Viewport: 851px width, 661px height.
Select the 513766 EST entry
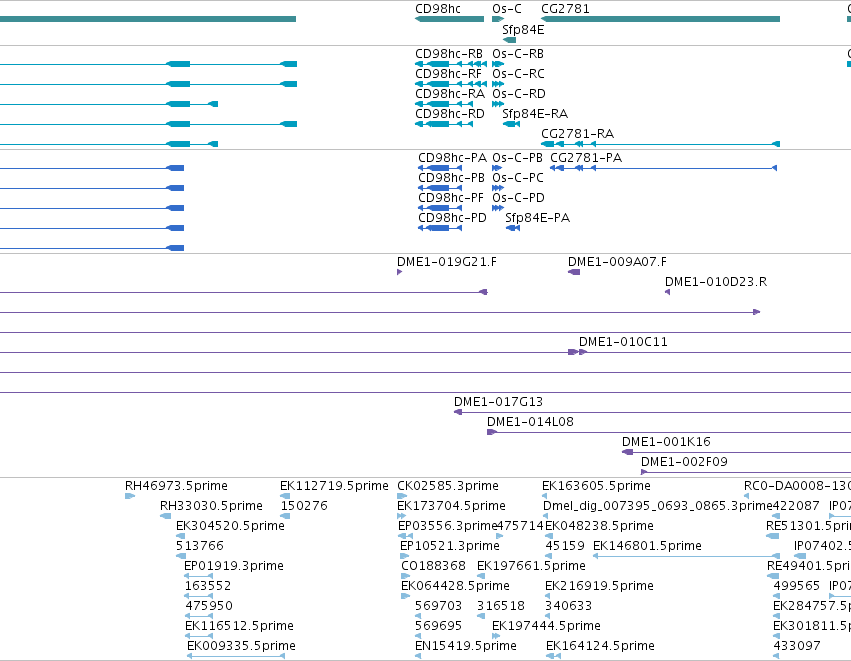click(181, 556)
